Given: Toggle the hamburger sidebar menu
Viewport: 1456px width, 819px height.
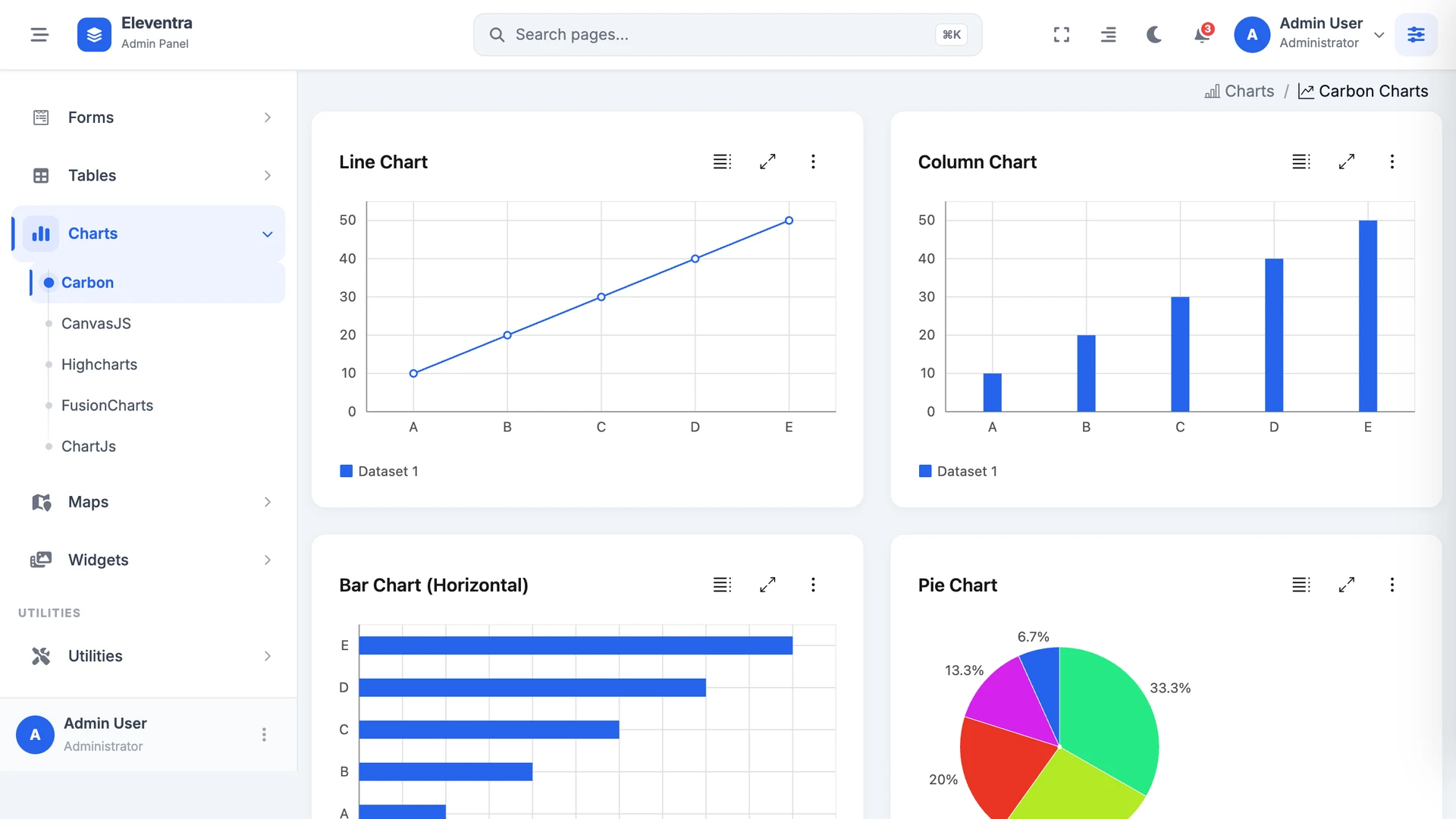Looking at the screenshot, I should coord(39,35).
